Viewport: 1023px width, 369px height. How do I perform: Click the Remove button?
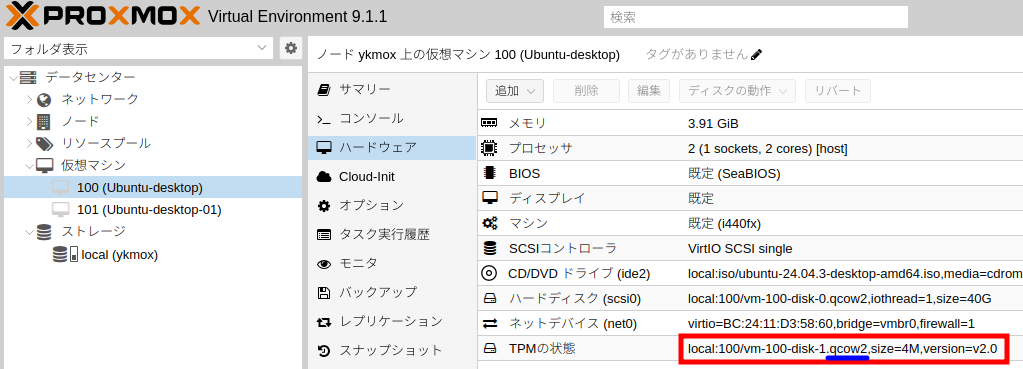pyautogui.click(x=587, y=91)
